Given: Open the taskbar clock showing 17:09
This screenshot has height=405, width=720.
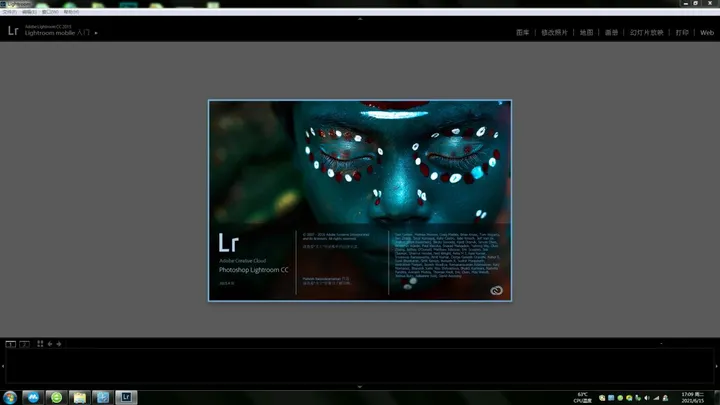Looking at the screenshot, I should tap(692, 398).
